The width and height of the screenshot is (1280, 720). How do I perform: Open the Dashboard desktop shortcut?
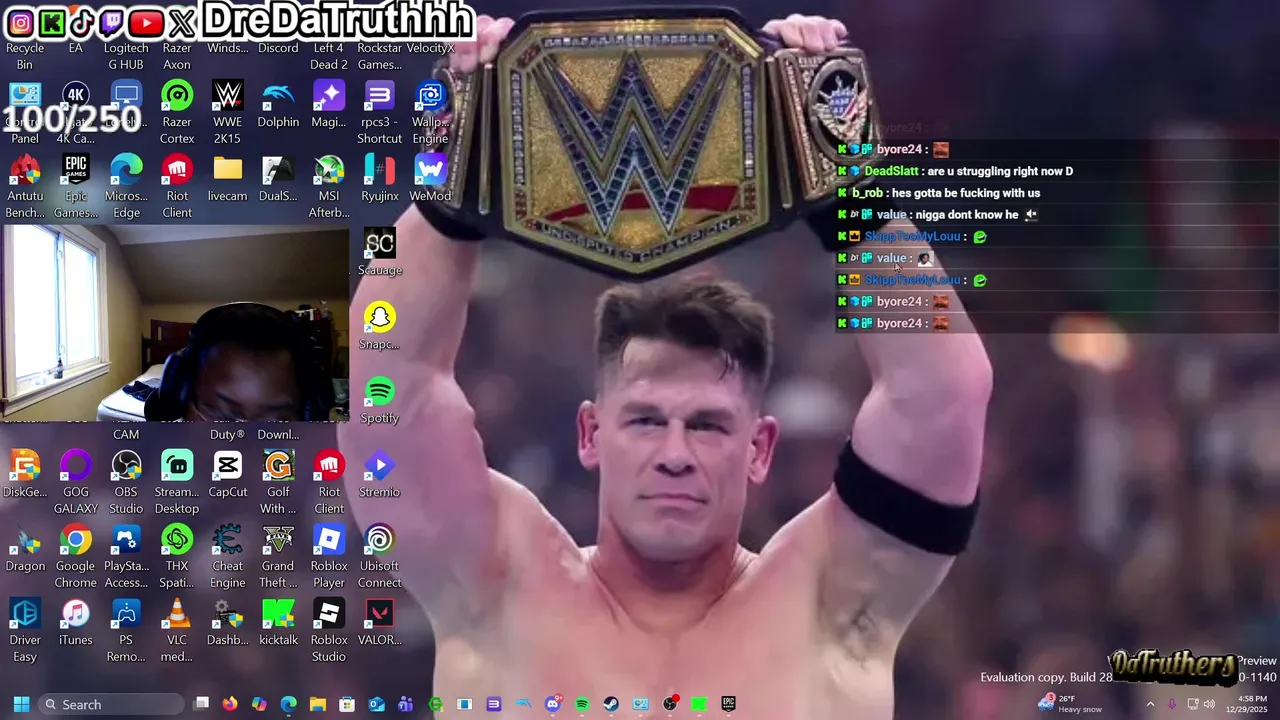coord(228,623)
